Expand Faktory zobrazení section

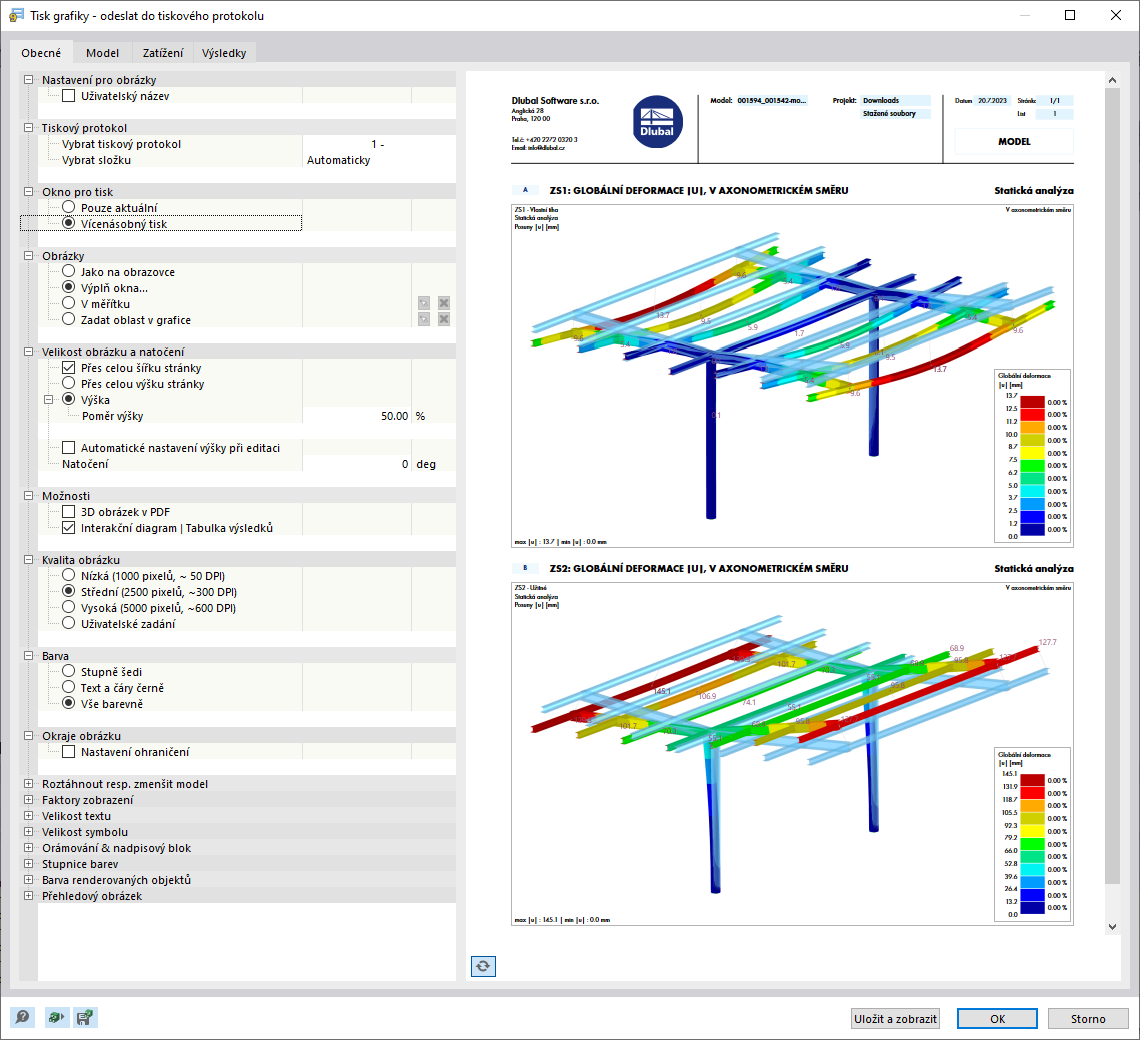pos(28,799)
